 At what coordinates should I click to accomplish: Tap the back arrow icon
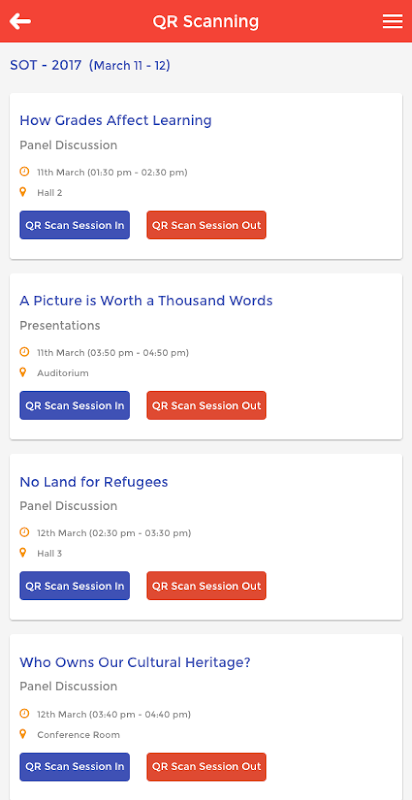[20, 21]
